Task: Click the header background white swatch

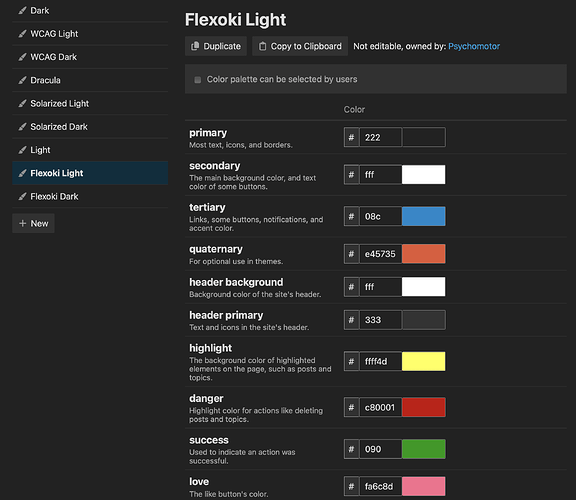Action: coord(424,287)
